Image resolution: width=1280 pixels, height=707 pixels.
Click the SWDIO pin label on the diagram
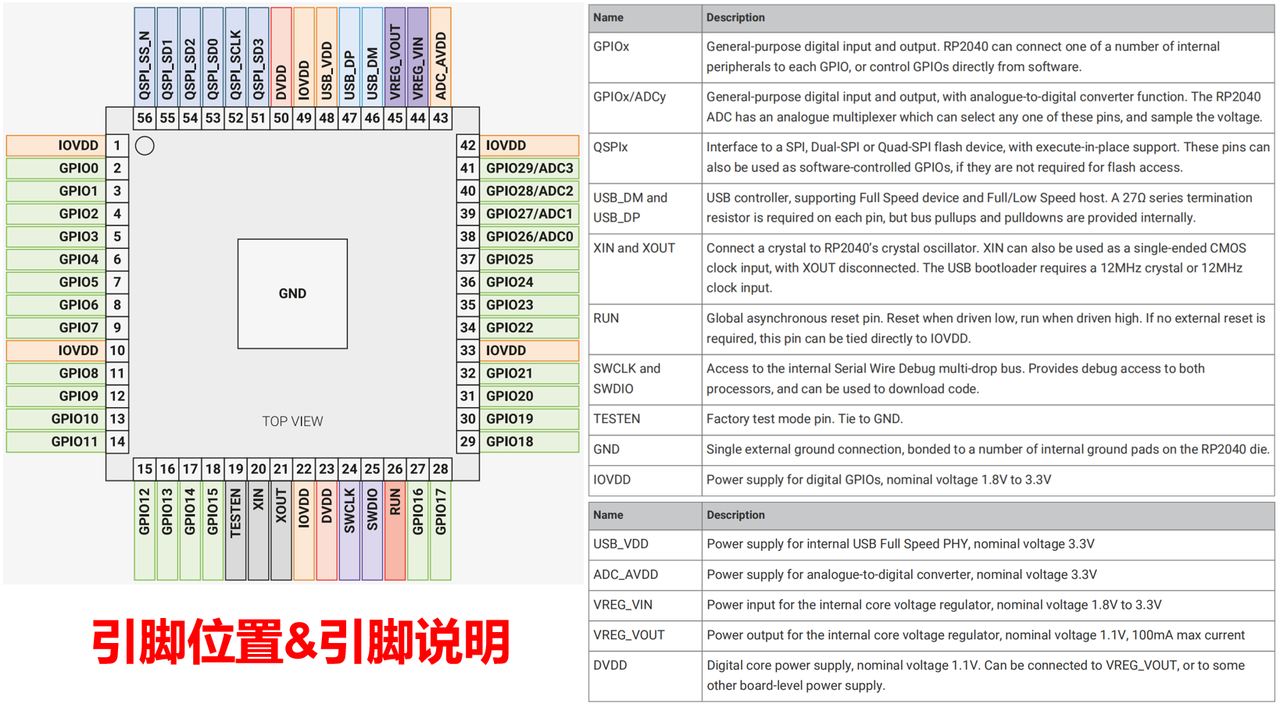(x=373, y=530)
